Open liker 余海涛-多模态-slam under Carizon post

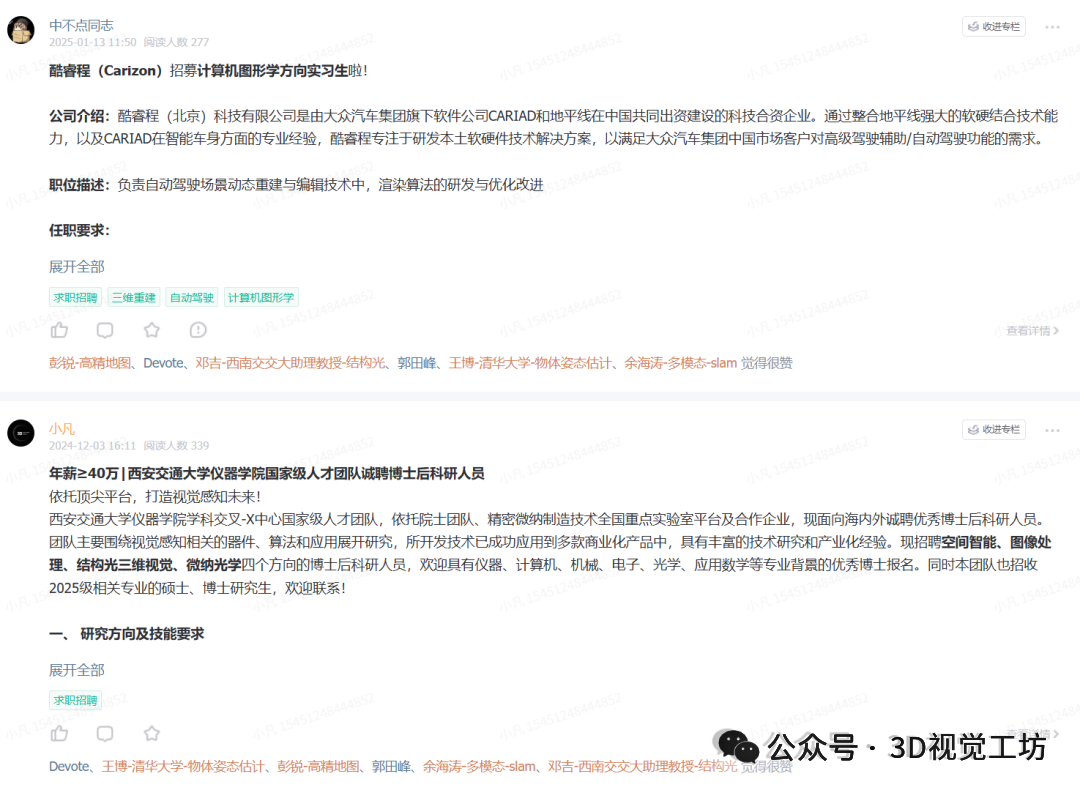tap(681, 363)
